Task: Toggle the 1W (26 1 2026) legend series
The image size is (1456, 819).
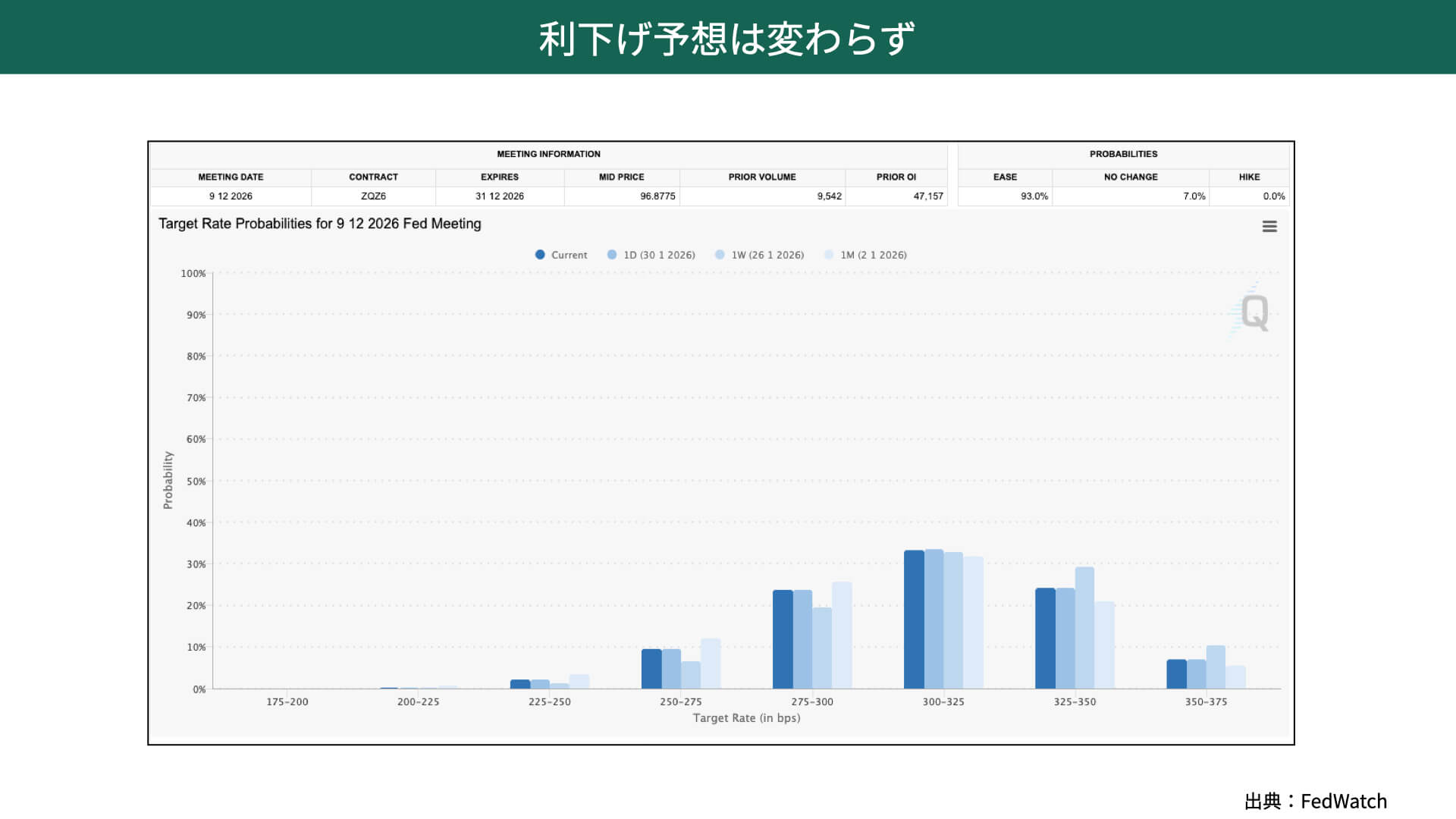Action: point(760,255)
